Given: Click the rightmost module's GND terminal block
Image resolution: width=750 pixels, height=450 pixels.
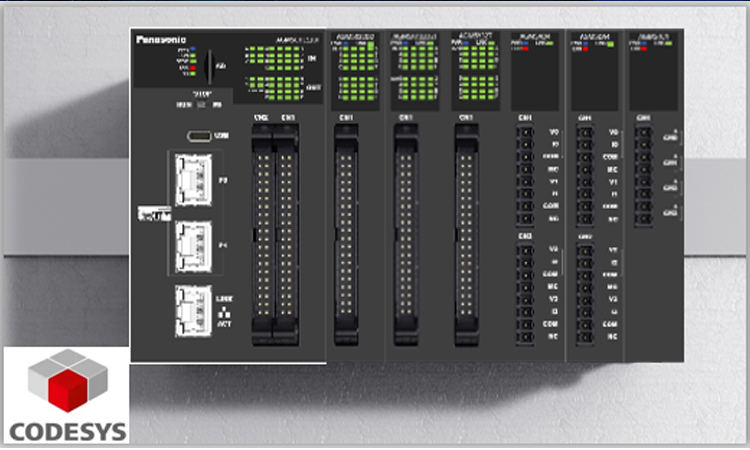Looking at the screenshot, I should (644, 172).
